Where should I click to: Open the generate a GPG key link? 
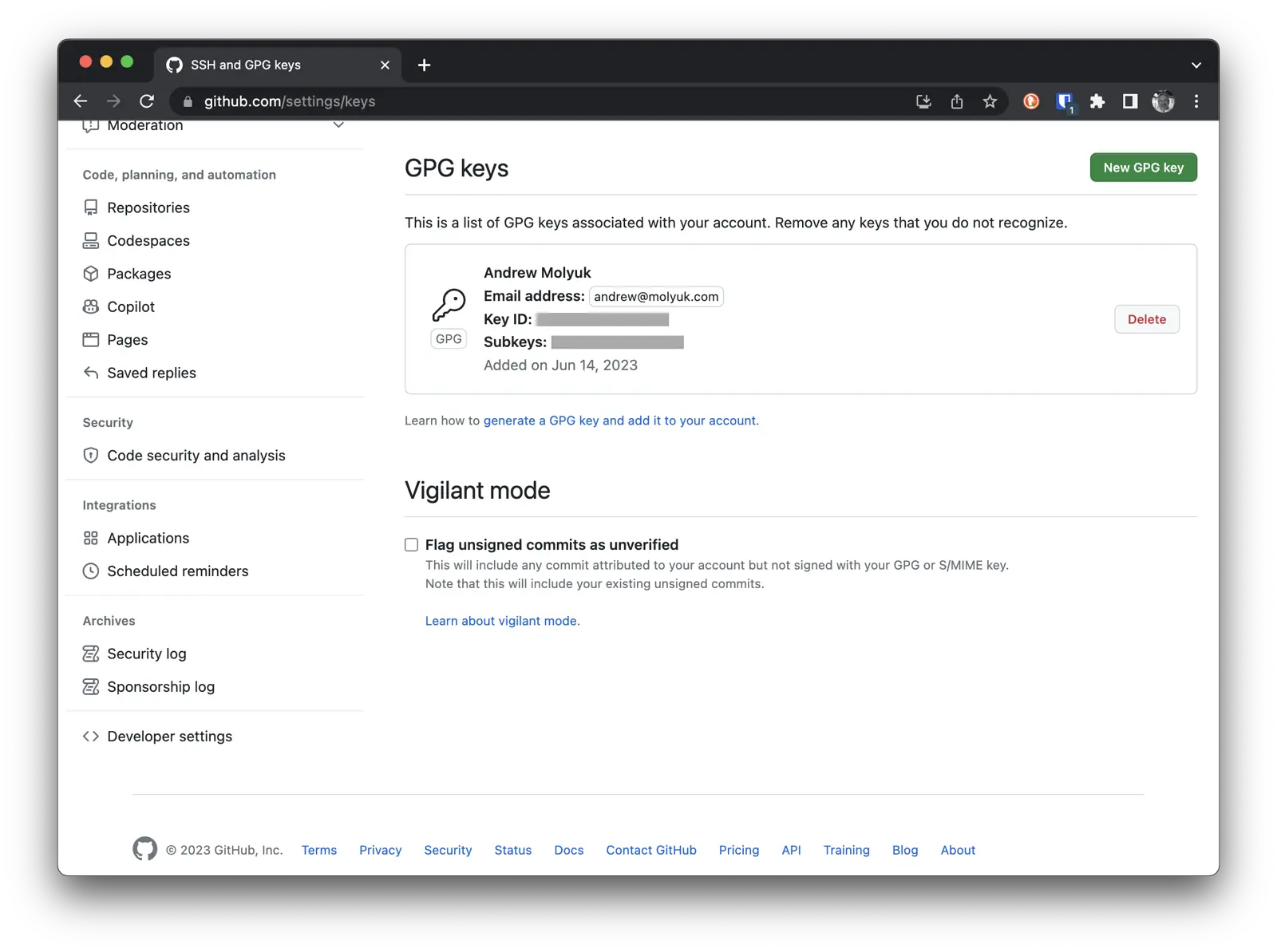pyautogui.click(x=620, y=421)
